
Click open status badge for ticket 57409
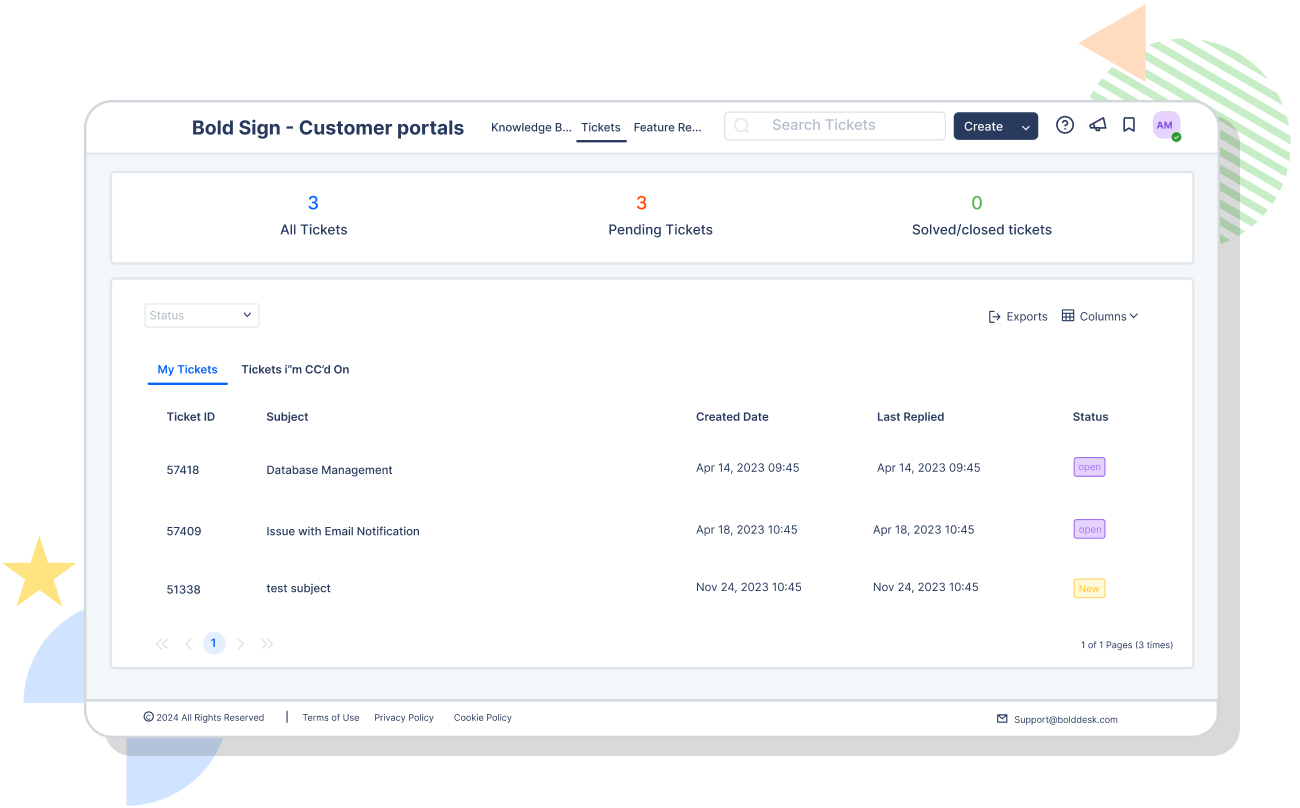1090,529
